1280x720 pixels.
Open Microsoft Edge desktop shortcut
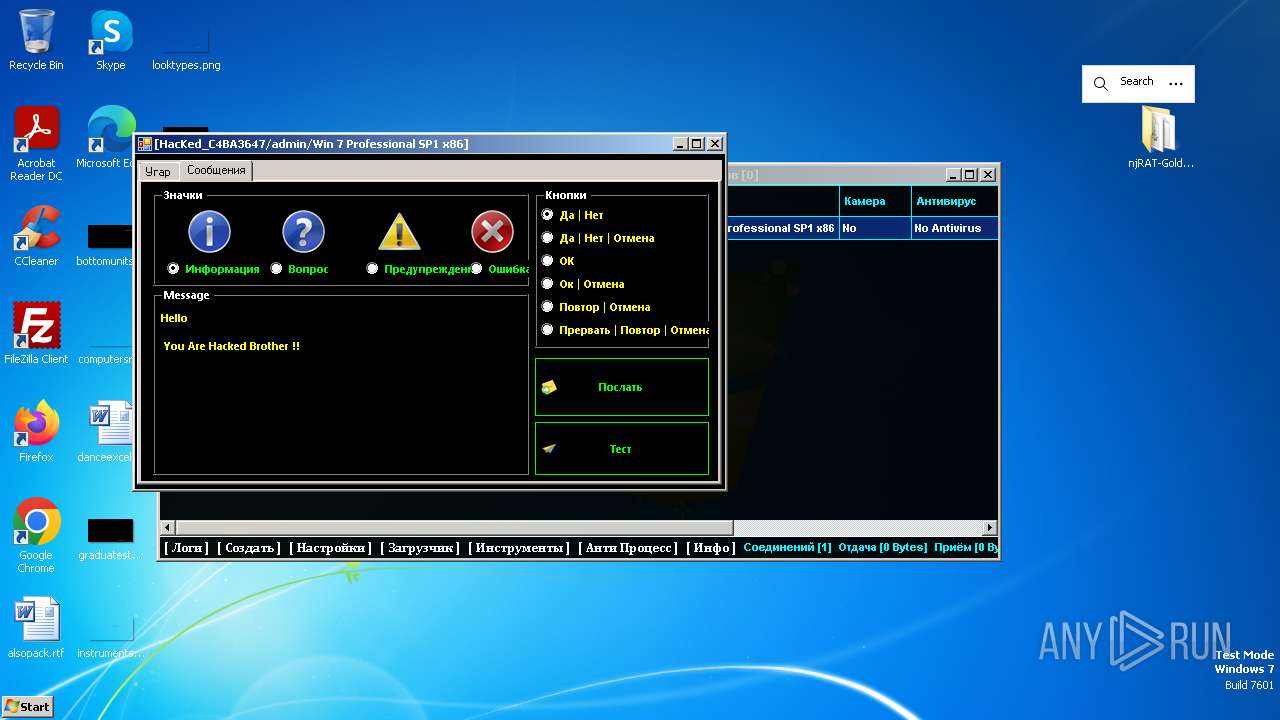pyautogui.click(x=108, y=138)
